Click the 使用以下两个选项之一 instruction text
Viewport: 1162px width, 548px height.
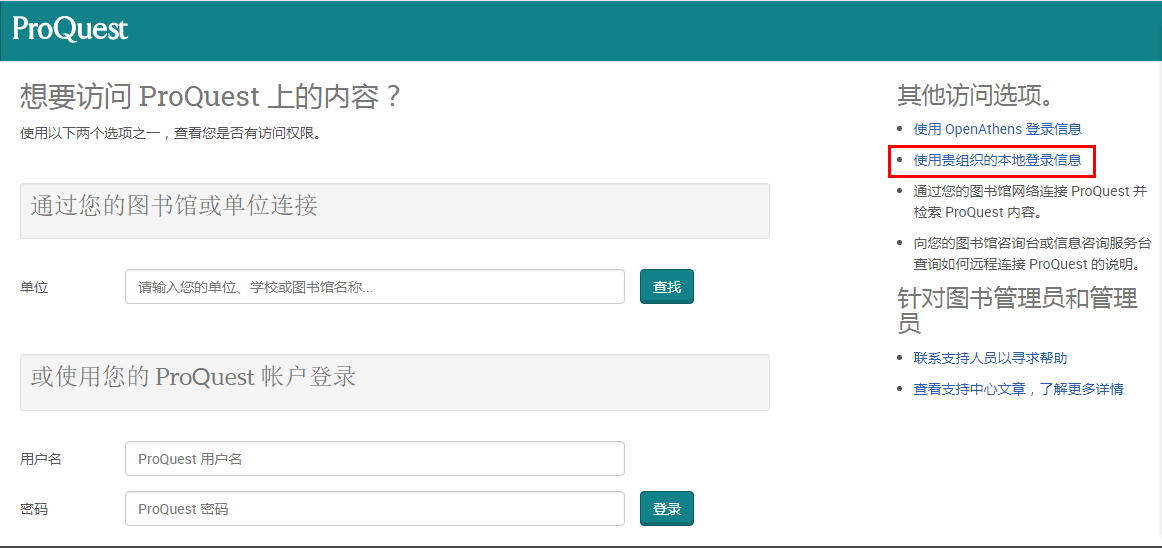click(x=172, y=132)
